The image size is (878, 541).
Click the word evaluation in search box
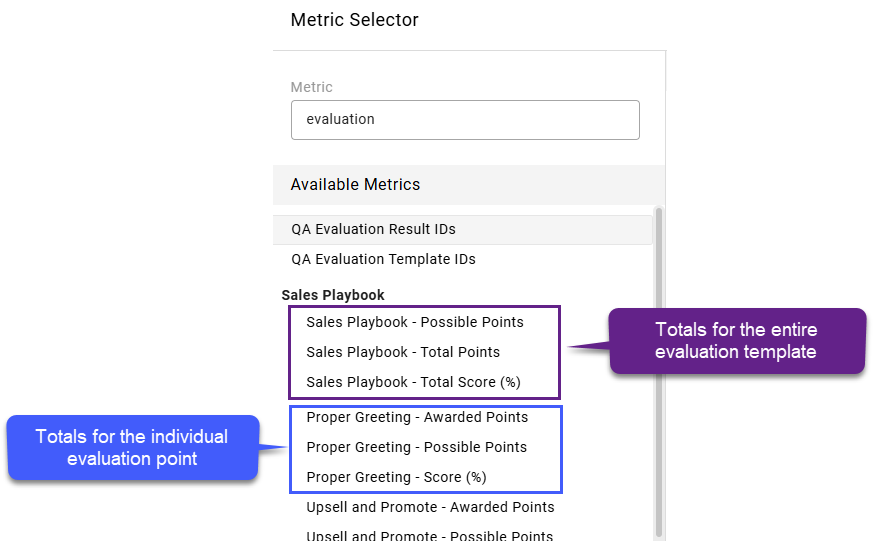(x=340, y=119)
